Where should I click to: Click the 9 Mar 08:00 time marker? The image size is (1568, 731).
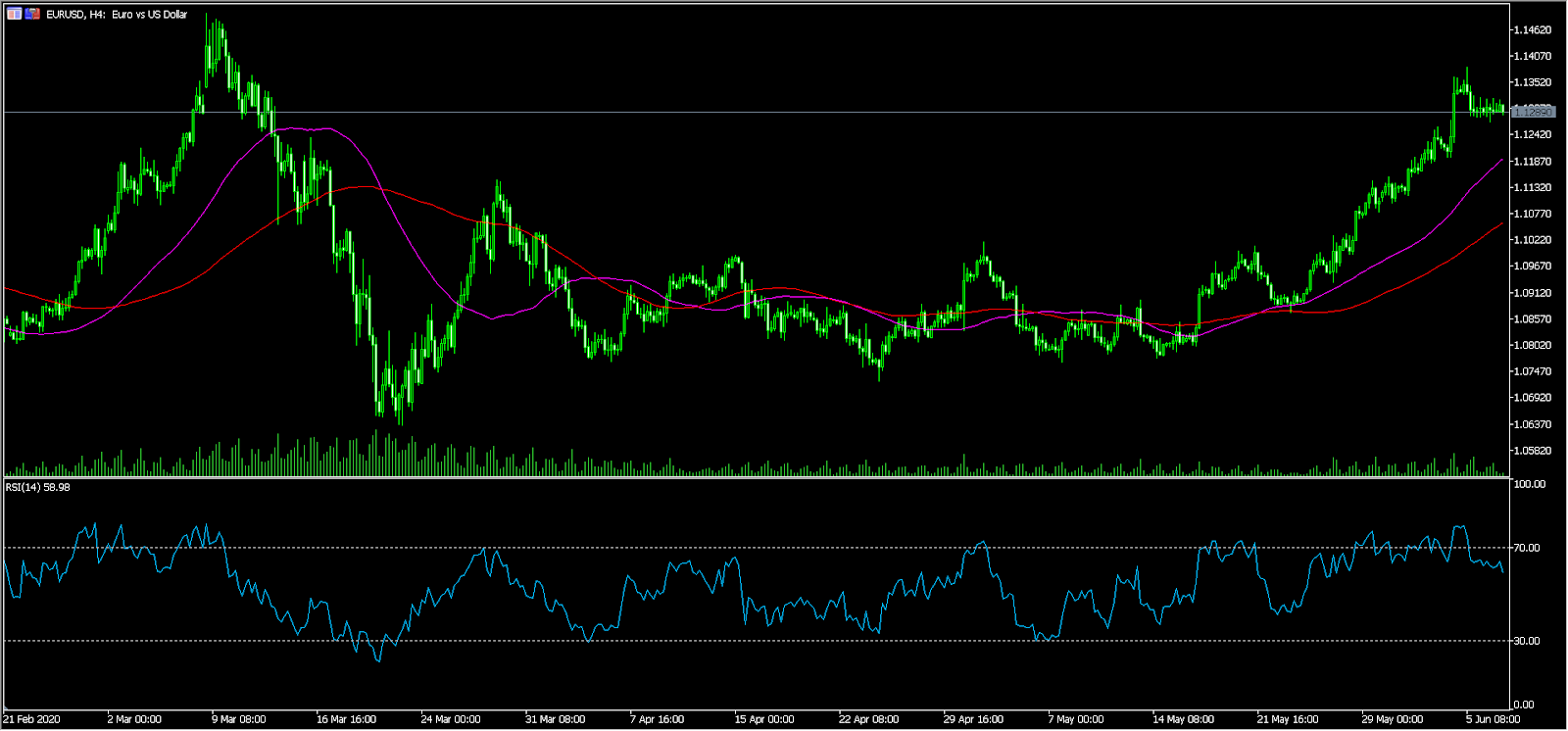[238, 719]
